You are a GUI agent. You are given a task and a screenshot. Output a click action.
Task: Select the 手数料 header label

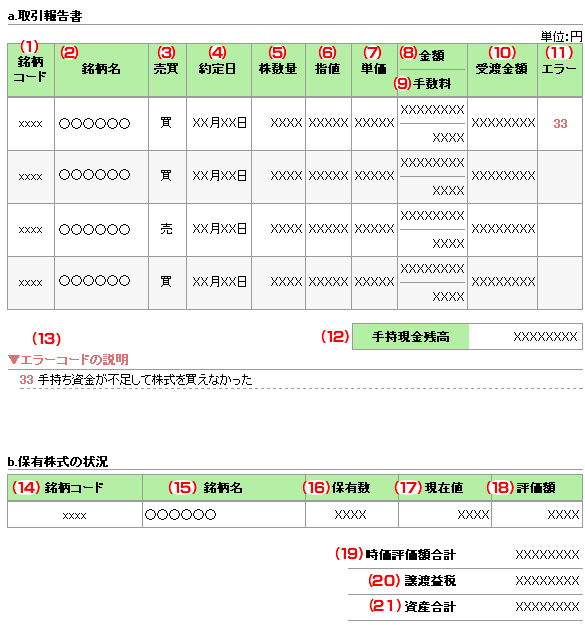[432, 83]
